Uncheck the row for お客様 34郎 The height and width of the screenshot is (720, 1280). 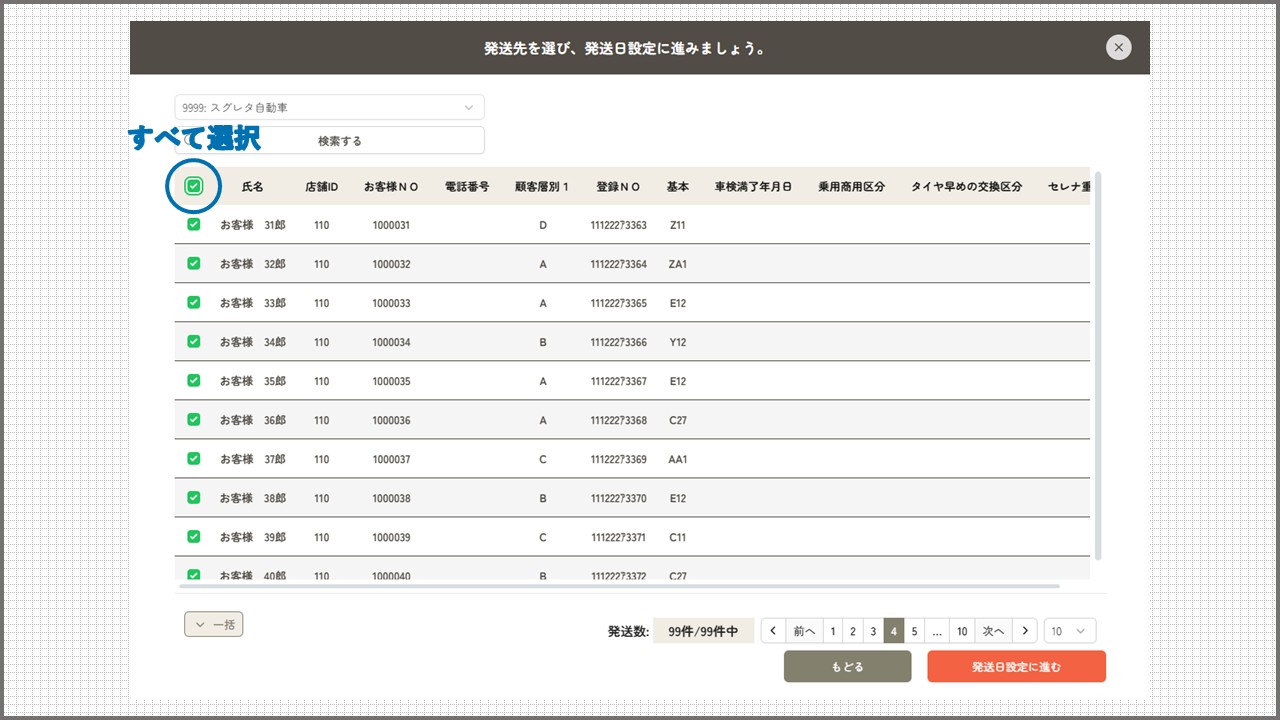click(x=194, y=342)
